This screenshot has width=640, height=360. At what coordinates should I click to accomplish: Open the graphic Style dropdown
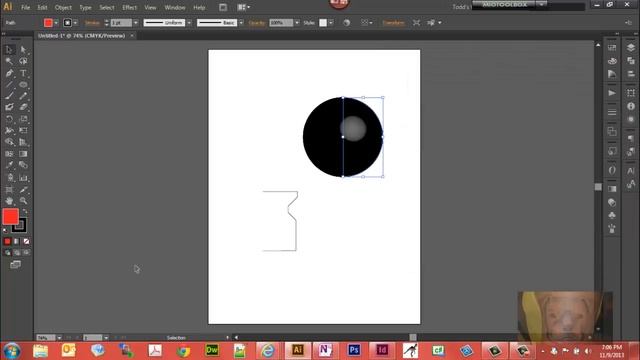point(331,23)
